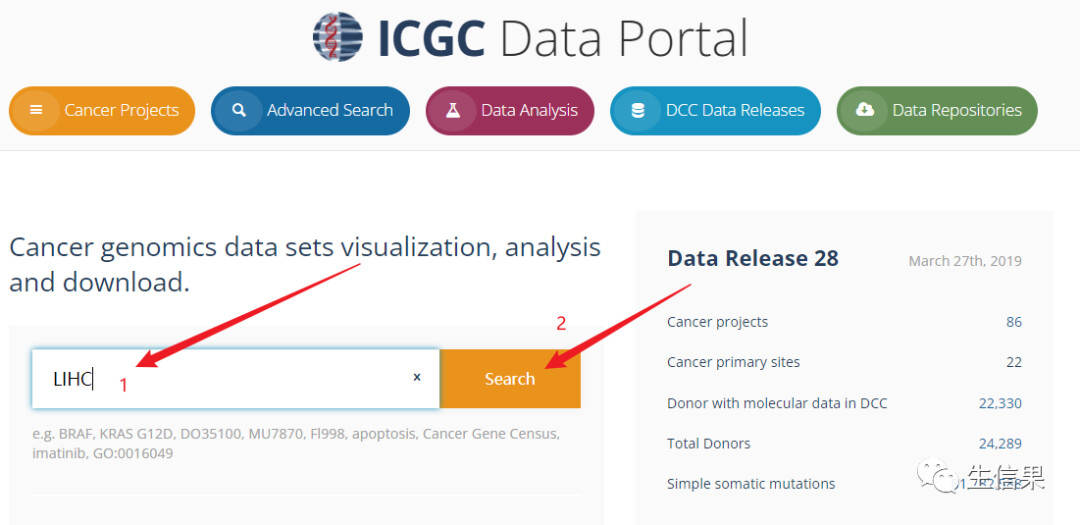Open the Data Analysis label

coord(529,110)
